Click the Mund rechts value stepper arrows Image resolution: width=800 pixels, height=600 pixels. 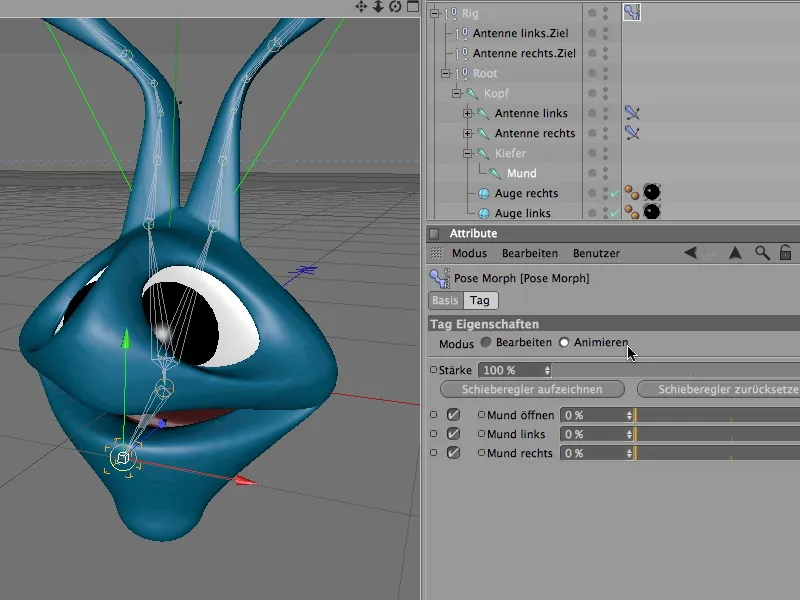(x=629, y=453)
